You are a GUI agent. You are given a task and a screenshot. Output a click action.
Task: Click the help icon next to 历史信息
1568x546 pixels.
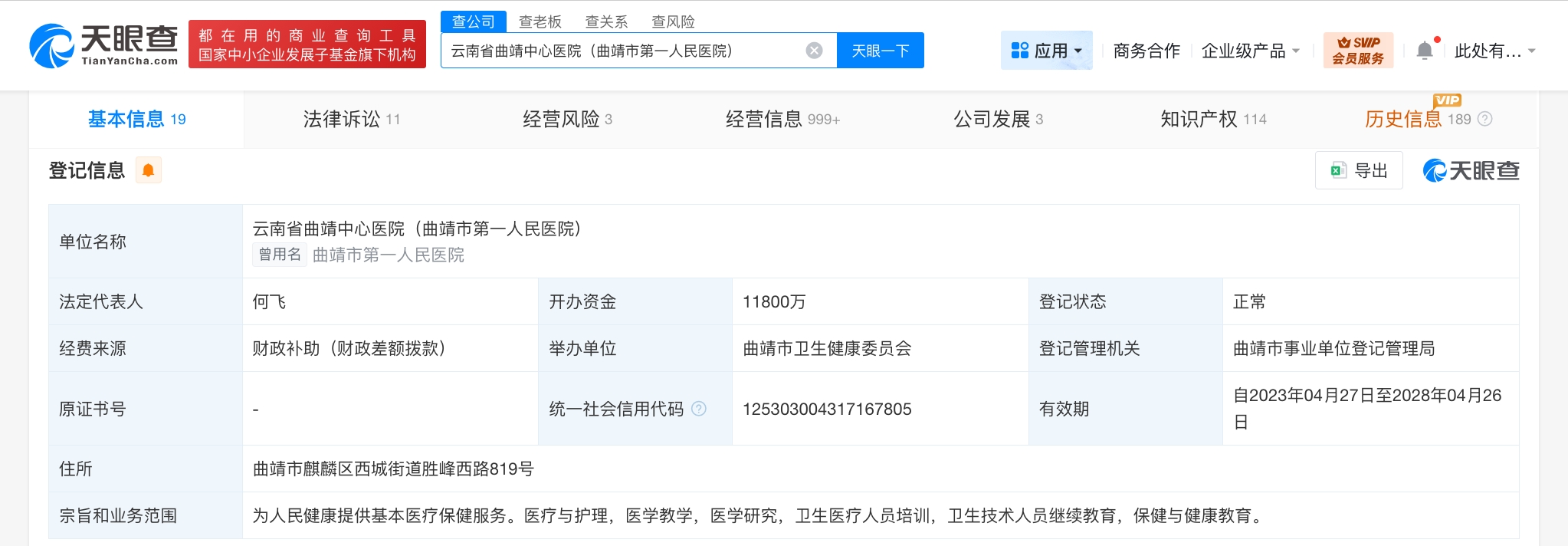(1484, 119)
